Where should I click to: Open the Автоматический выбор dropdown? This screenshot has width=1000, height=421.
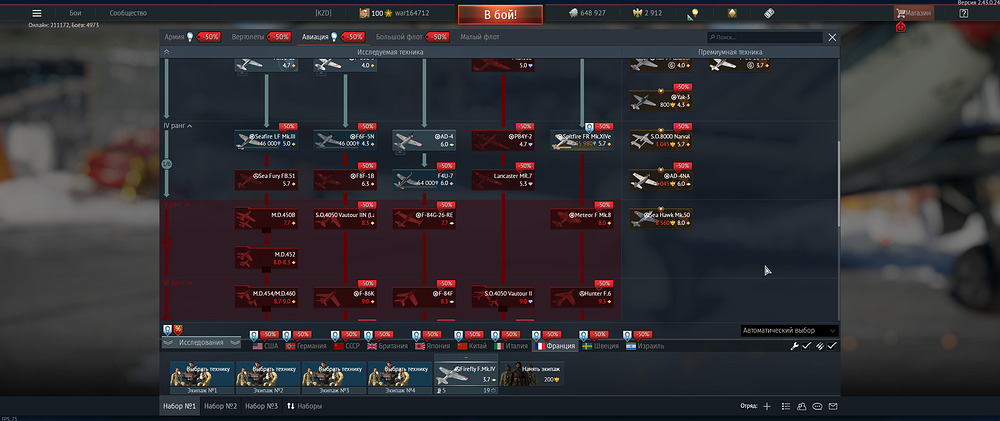click(790, 330)
